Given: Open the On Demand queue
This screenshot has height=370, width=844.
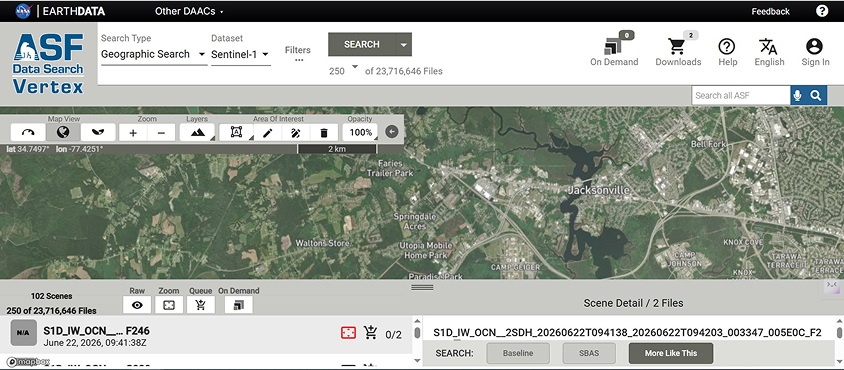Looking at the screenshot, I should pos(614,50).
